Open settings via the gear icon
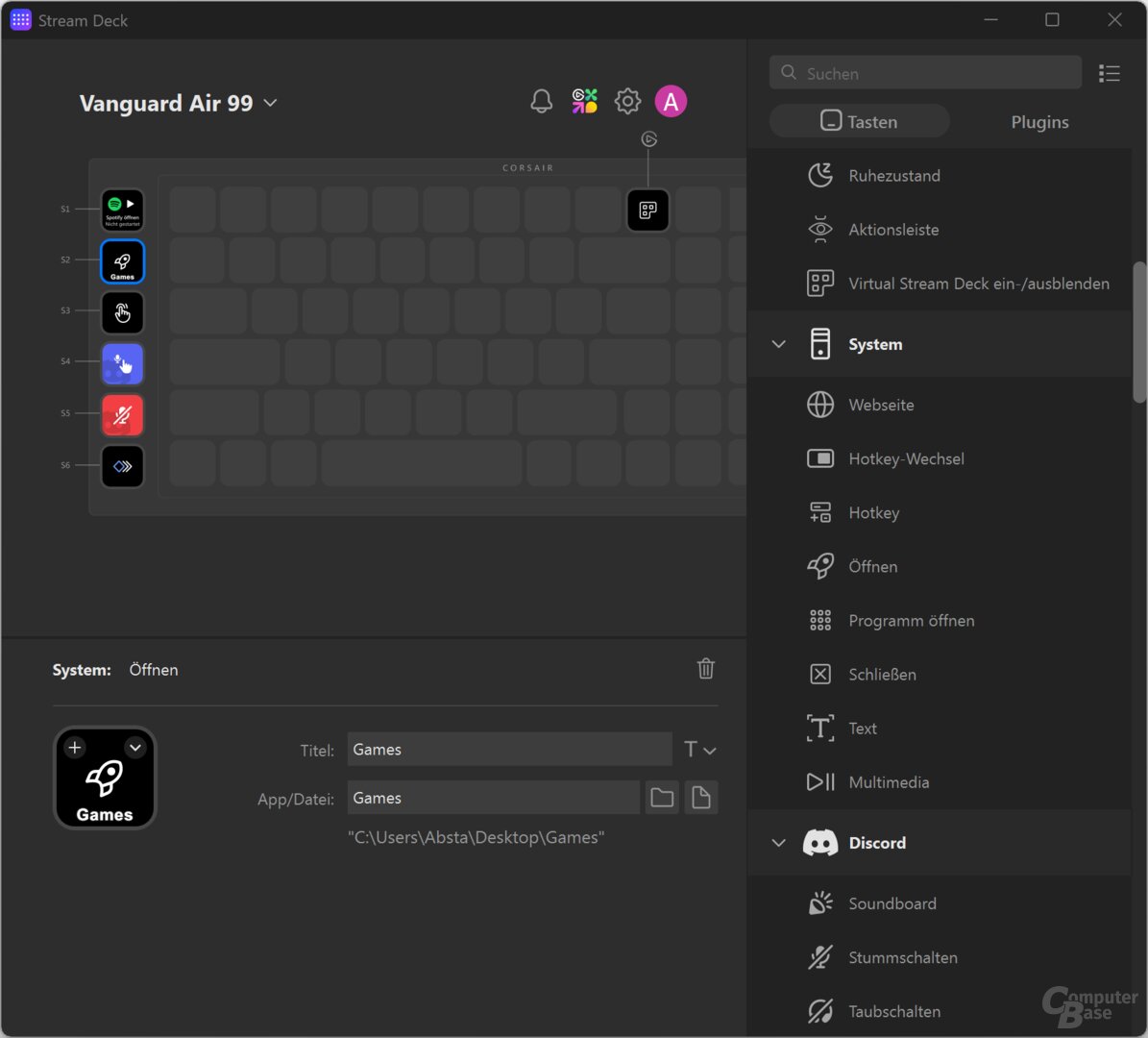This screenshot has width=1148, height=1038. coord(627,102)
